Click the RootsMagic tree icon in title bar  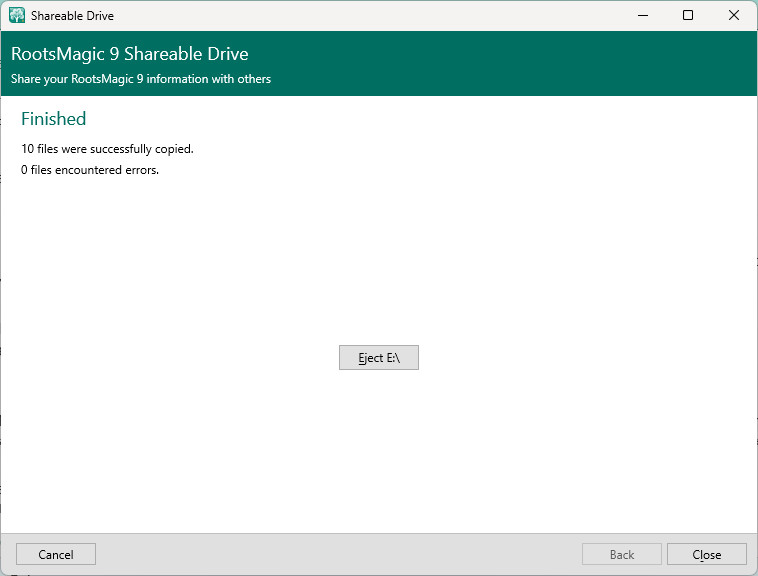16,16
